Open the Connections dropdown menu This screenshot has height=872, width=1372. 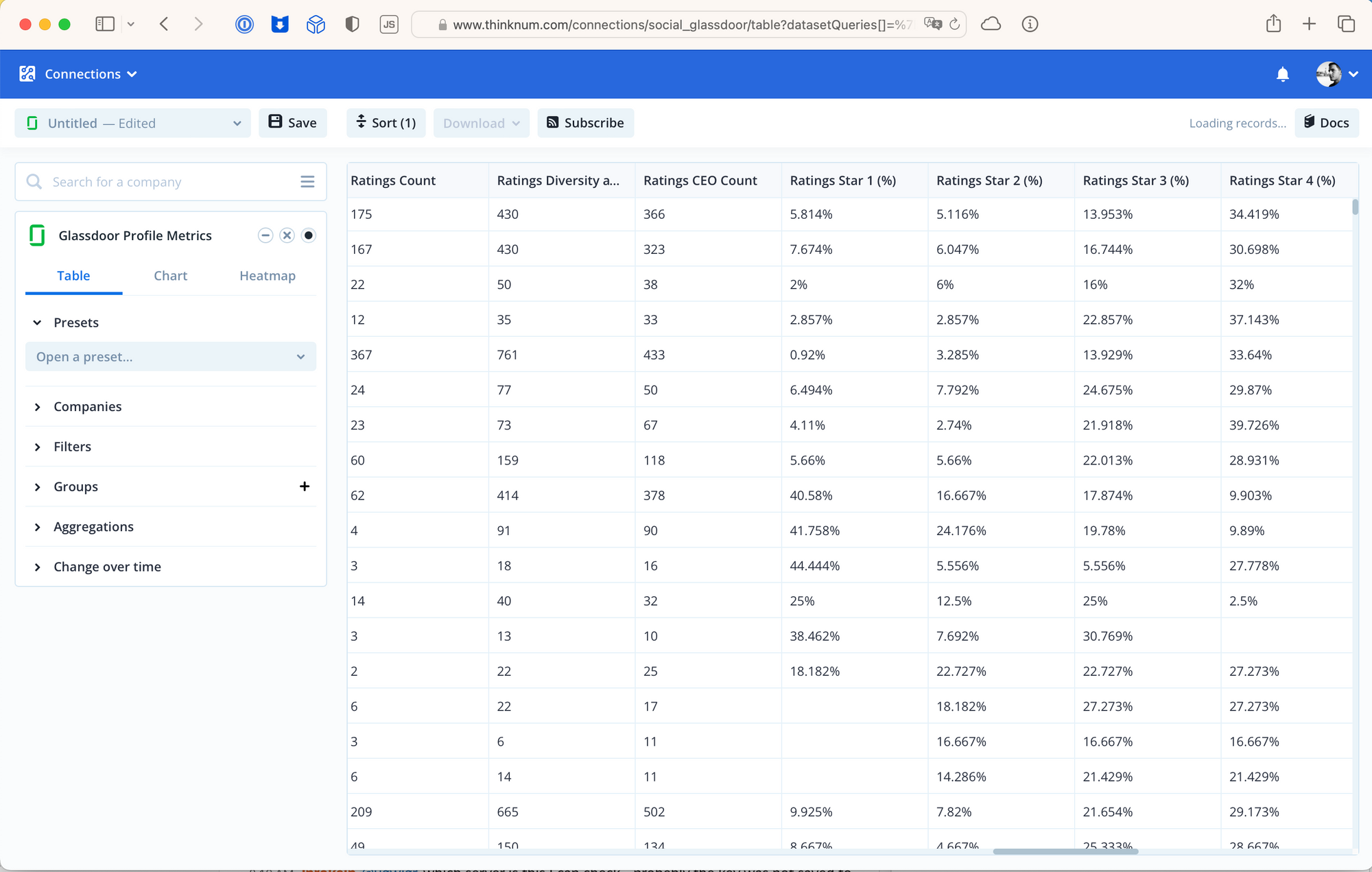click(x=91, y=74)
